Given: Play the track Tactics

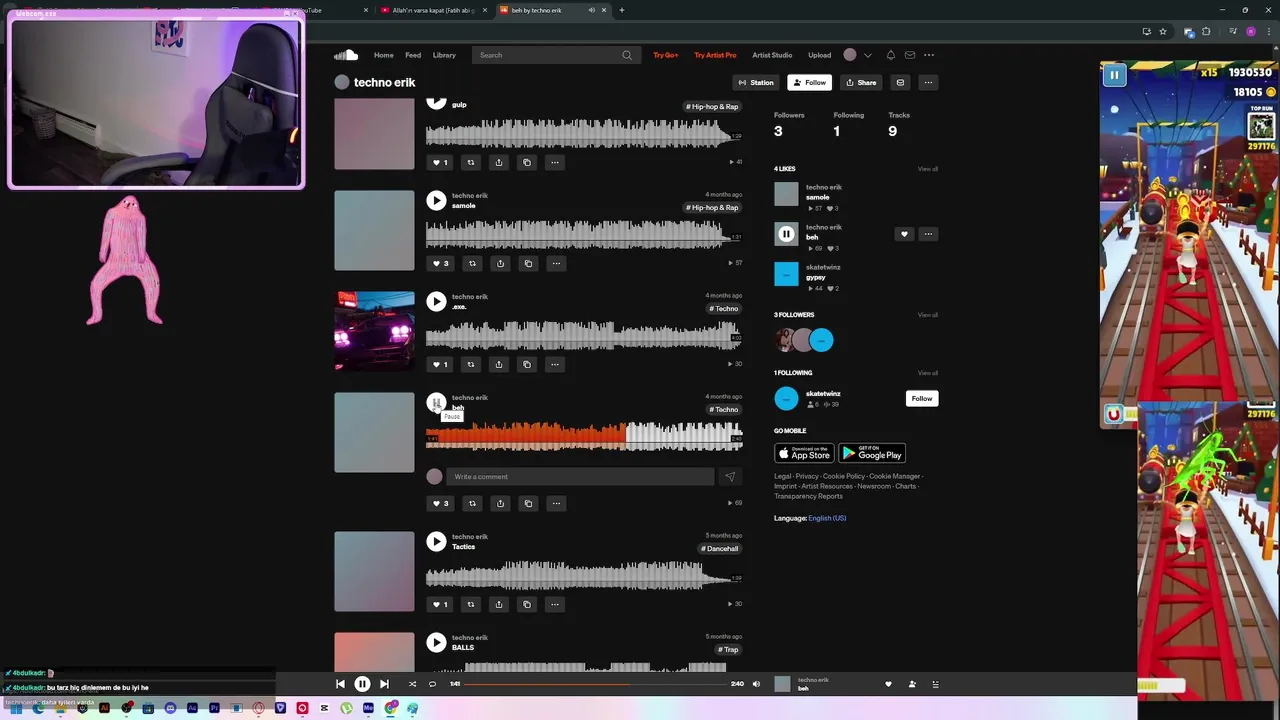Looking at the screenshot, I should pos(436,541).
